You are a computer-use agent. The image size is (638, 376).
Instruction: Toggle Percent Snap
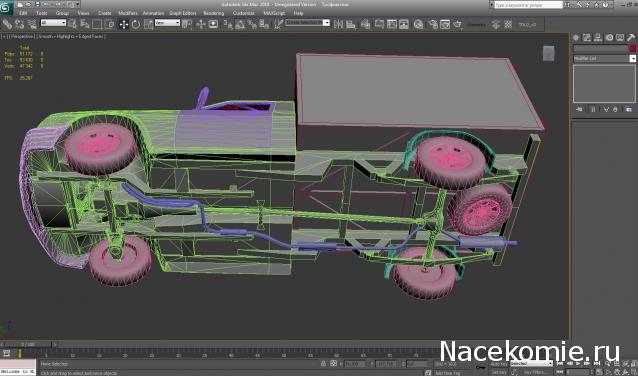coord(252,25)
